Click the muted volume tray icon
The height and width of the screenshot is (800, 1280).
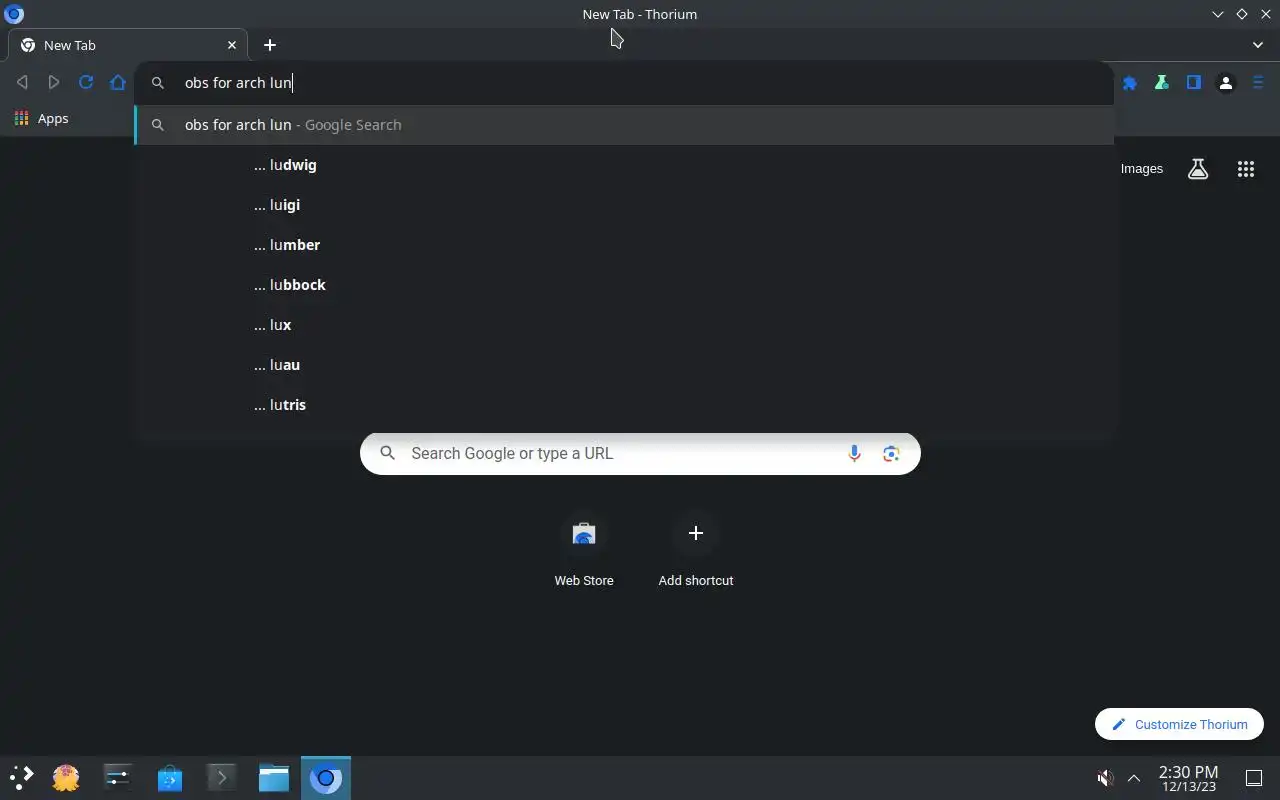(x=1105, y=778)
